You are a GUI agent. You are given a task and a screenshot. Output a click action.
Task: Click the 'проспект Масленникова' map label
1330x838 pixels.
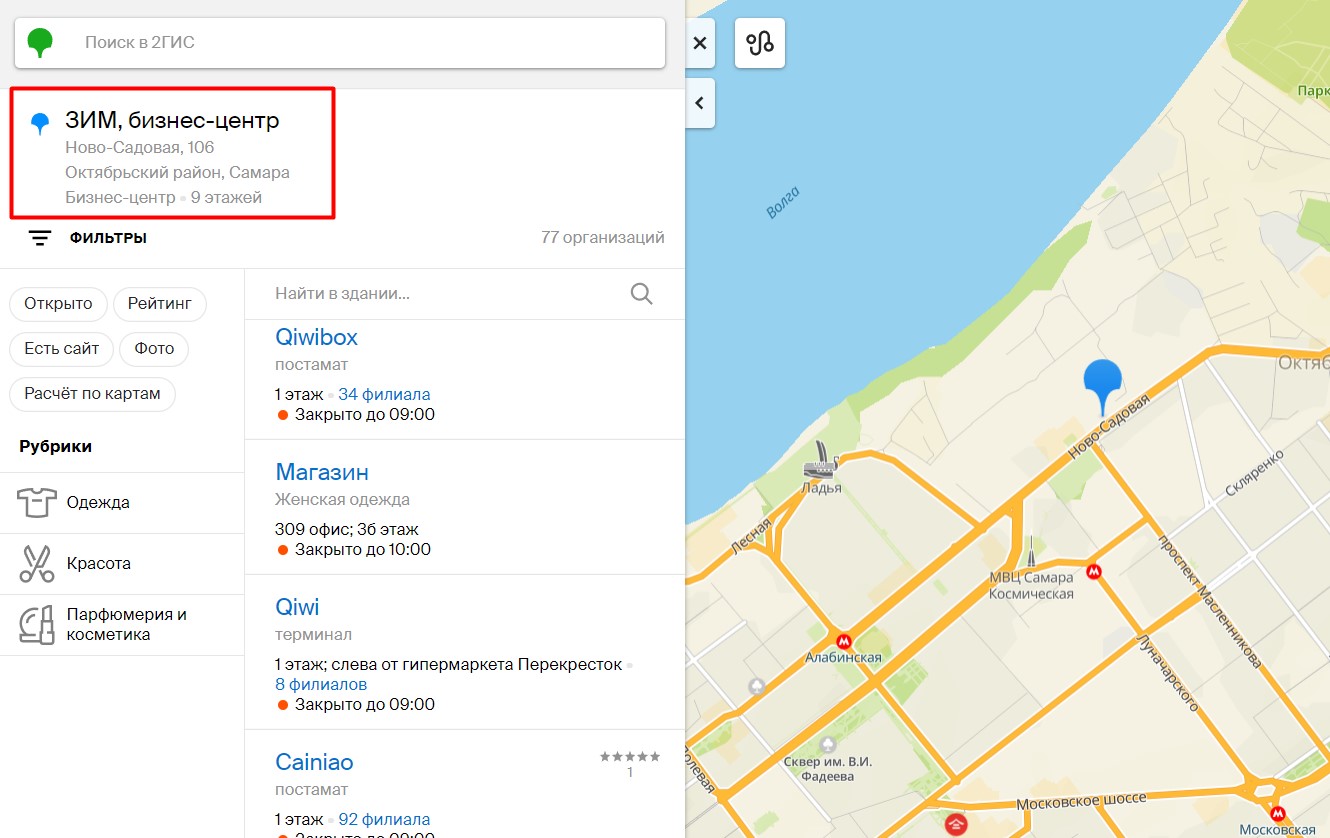tap(1210, 603)
